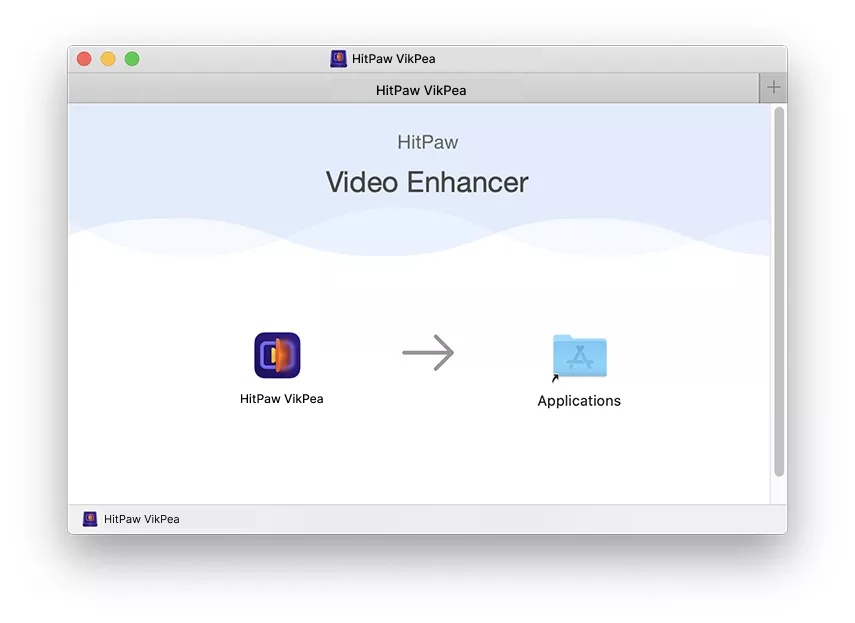Image resolution: width=855 pixels, height=623 pixels.
Task: Click the alias arrow badge on the Applications folder
Action: coord(555,378)
